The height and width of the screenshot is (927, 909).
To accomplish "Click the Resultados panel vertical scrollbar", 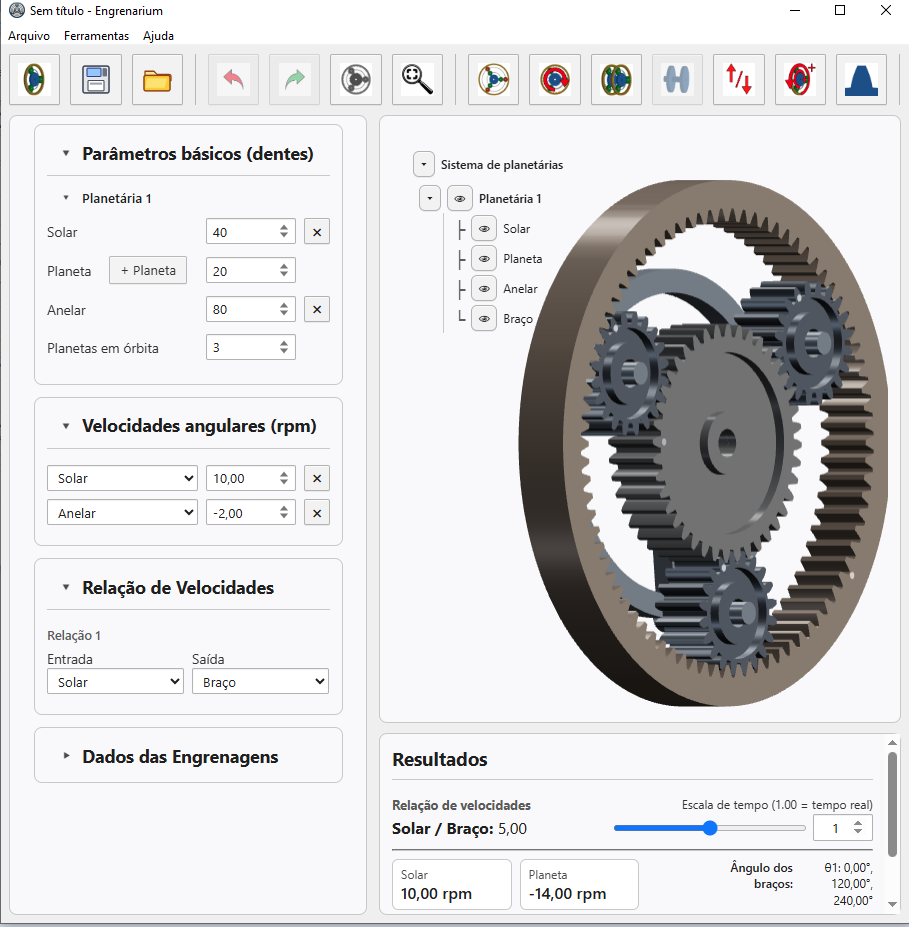I will (892, 803).
